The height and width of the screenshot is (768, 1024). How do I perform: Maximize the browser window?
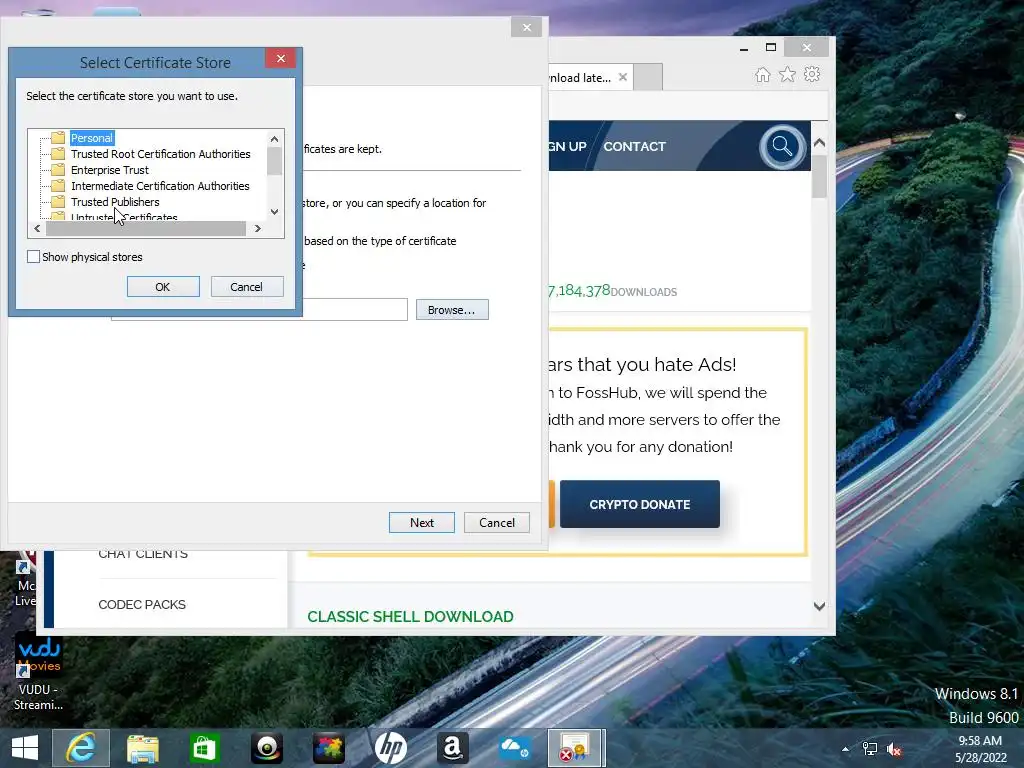point(771,48)
